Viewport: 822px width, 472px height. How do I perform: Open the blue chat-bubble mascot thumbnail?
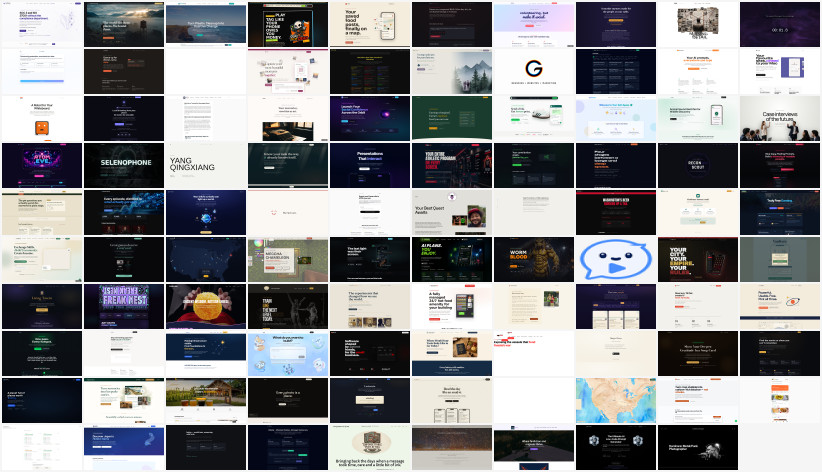click(x=616, y=260)
